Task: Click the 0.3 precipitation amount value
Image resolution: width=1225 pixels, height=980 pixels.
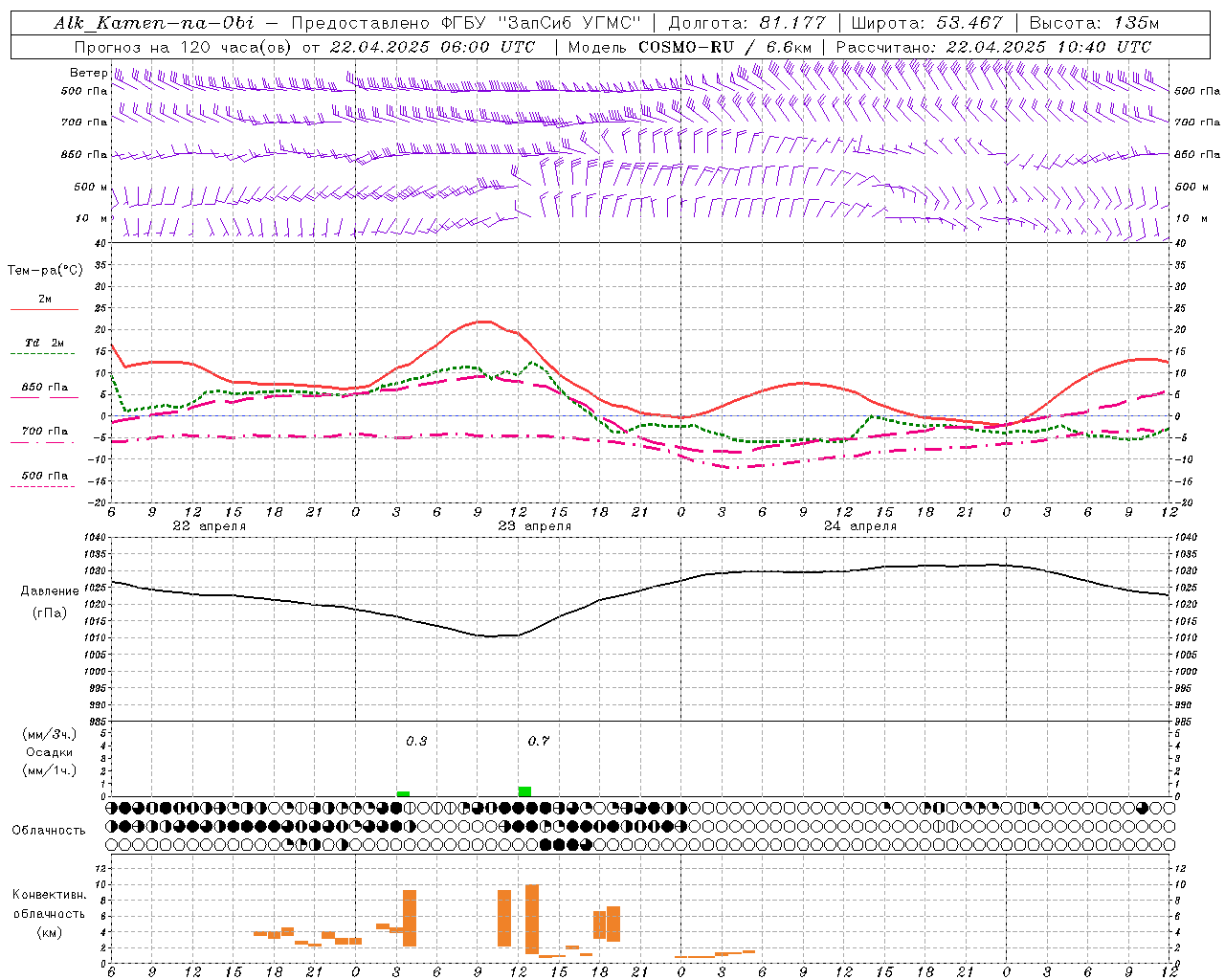Action: click(416, 742)
